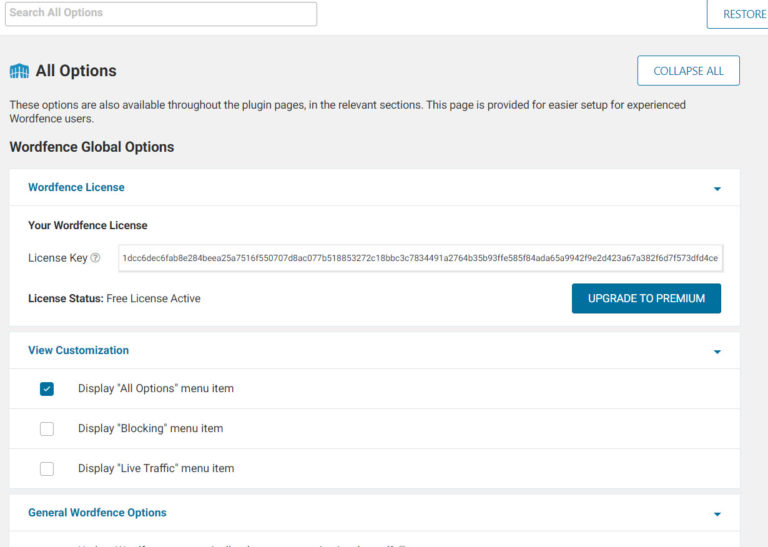The width and height of the screenshot is (768, 547).
Task: Click the Wordfence Global Options heading
Action: 92,147
